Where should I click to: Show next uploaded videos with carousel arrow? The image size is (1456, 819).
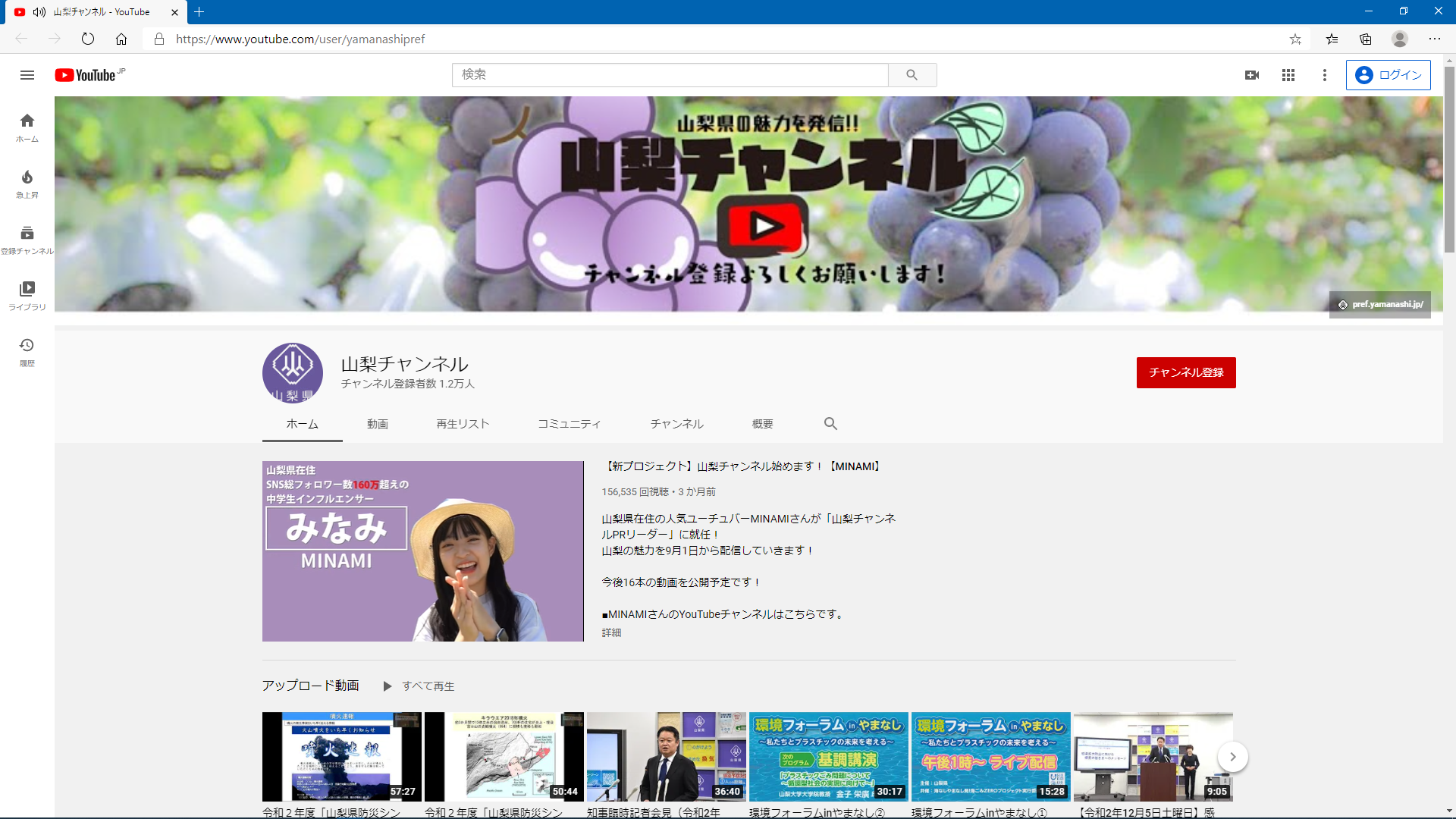click(x=1233, y=757)
